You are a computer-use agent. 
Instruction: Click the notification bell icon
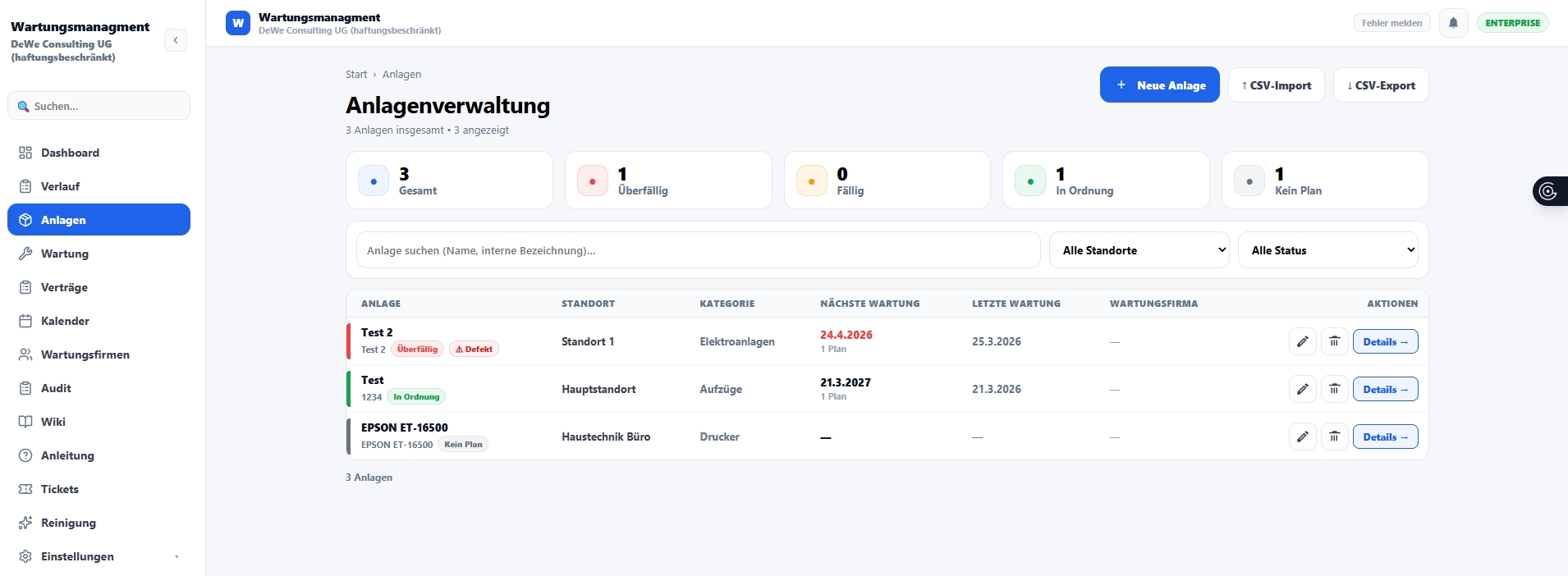(1453, 23)
